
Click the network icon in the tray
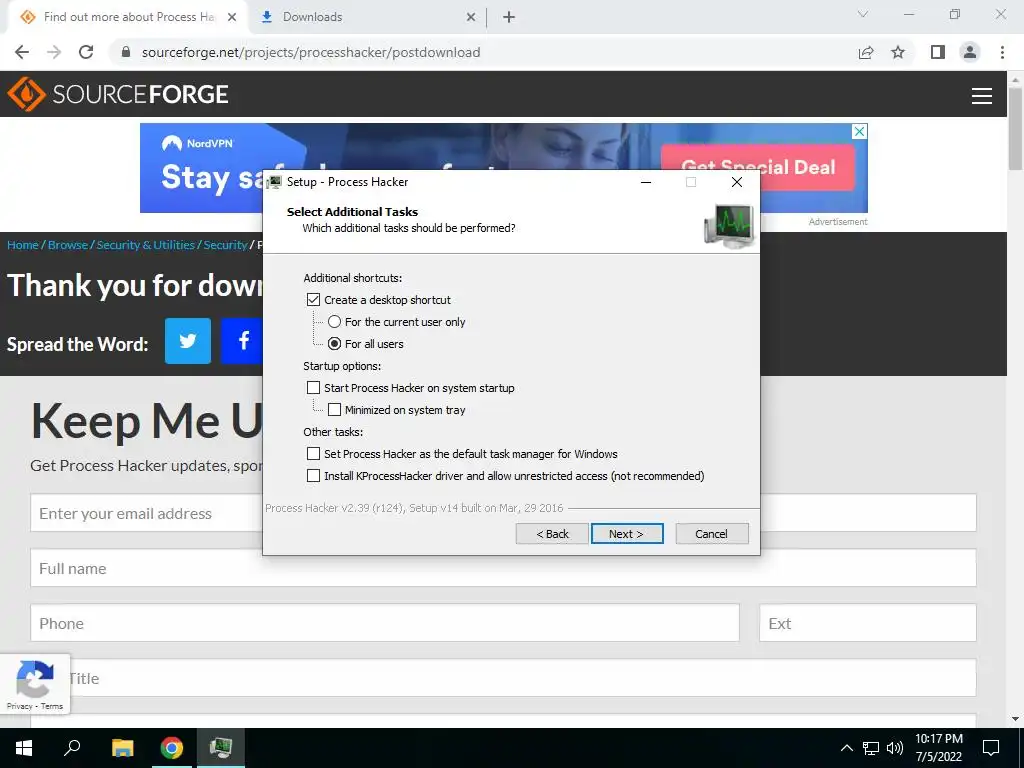(x=871, y=748)
